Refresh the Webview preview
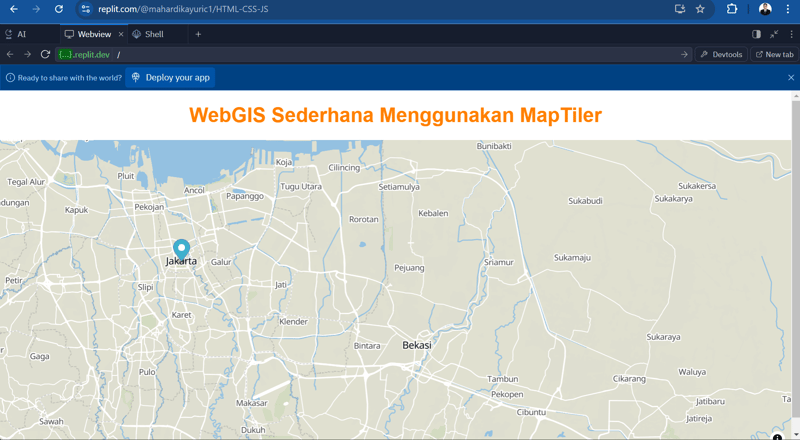This screenshot has height=440, width=800. [45, 54]
